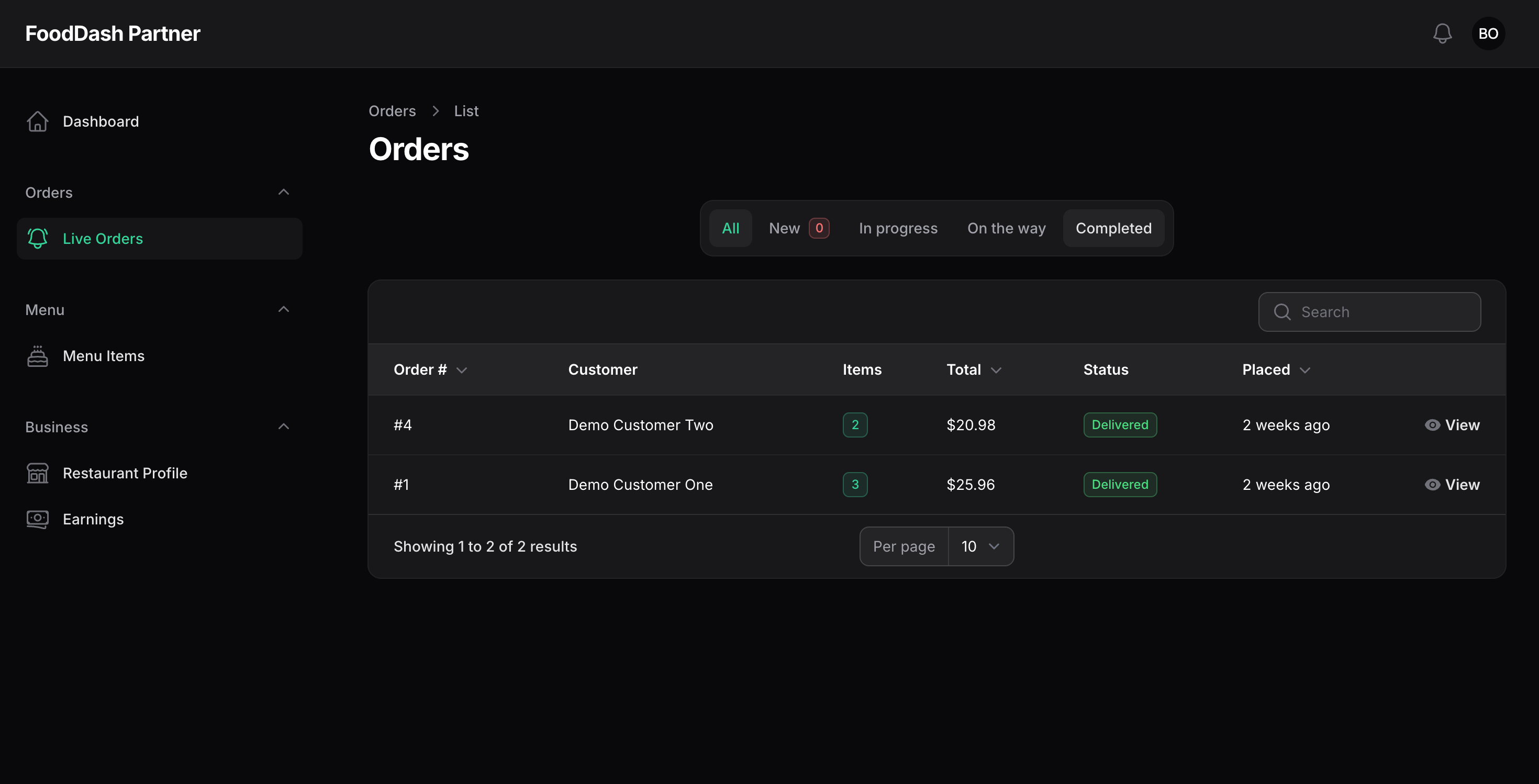1539x784 pixels.
Task: Click the eye icon for order #1
Action: pyautogui.click(x=1432, y=484)
